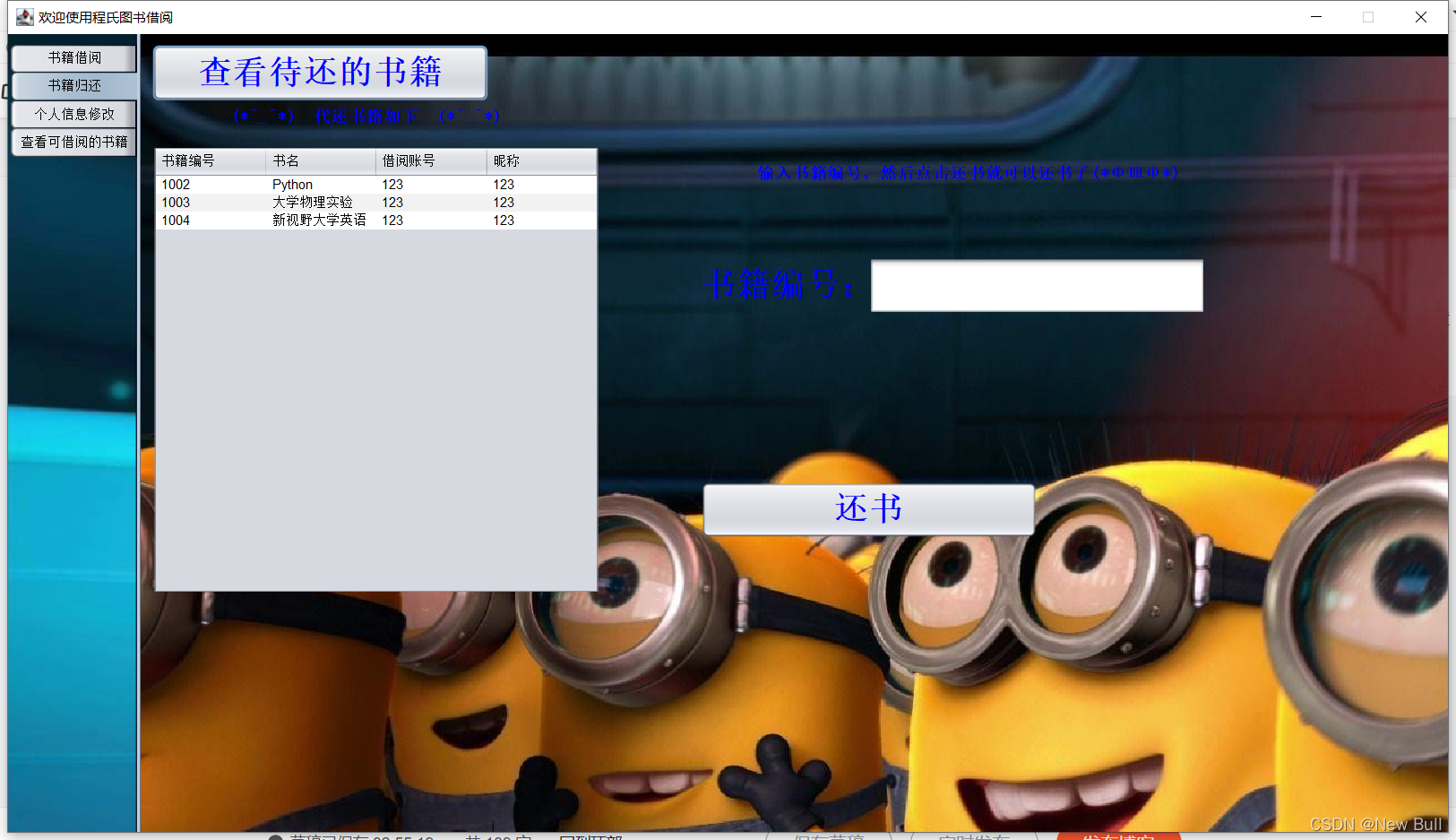Click the 查看待还的书籍 button

pyautogui.click(x=320, y=73)
